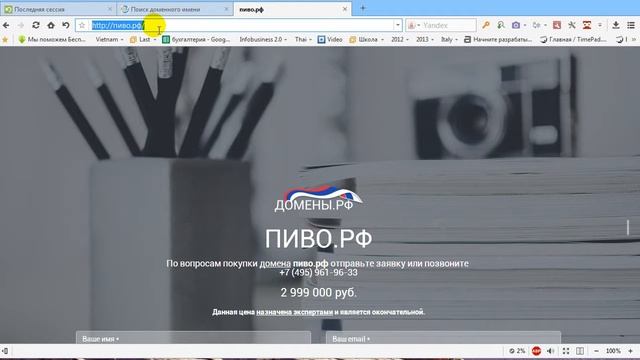The height and width of the screenshot is (360, 640).
Task: Click the URL address field
Action: [x=239, y=25]
